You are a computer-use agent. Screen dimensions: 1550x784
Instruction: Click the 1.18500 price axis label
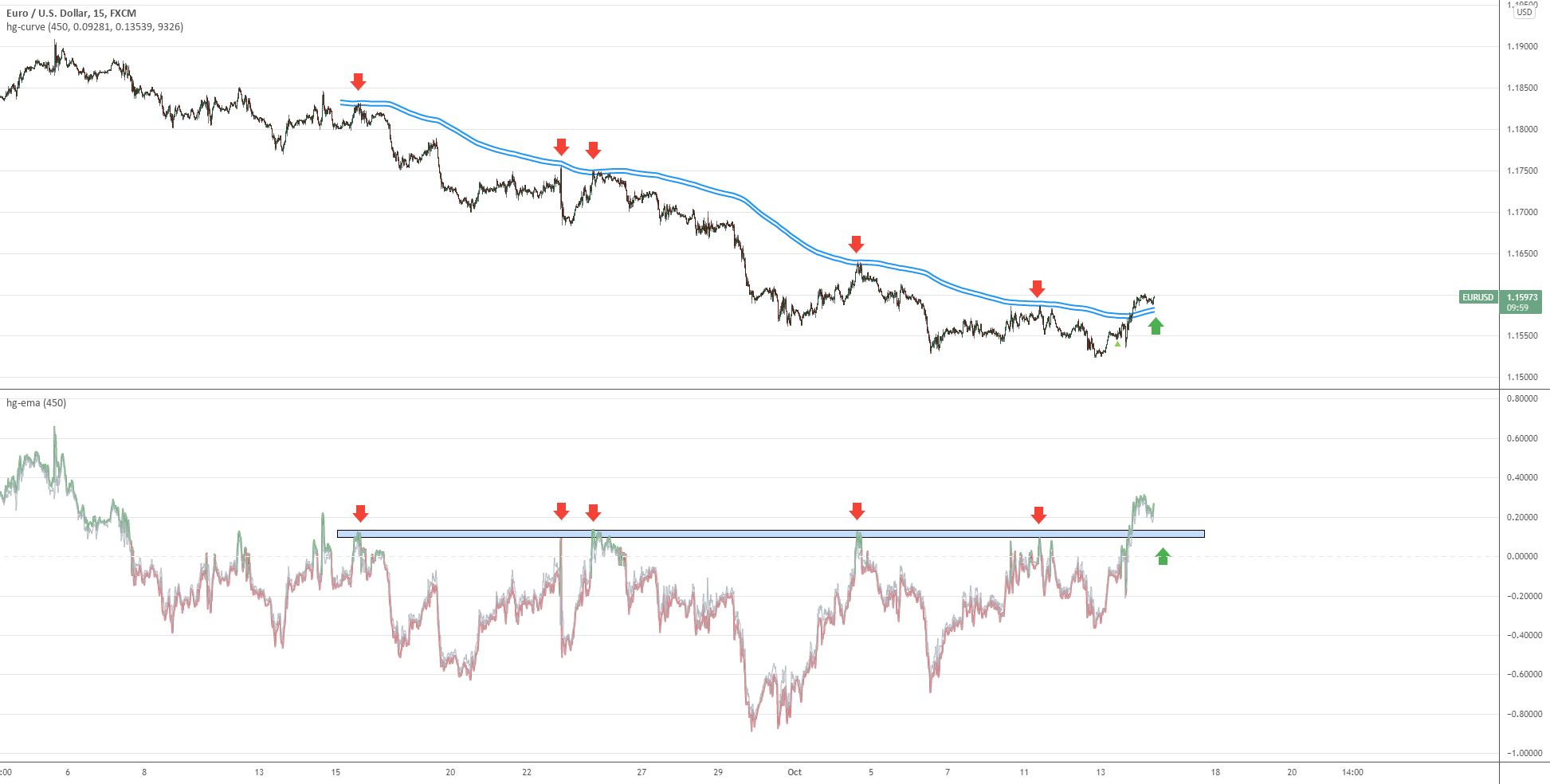pyautogui.click(x=1522, y=88)
